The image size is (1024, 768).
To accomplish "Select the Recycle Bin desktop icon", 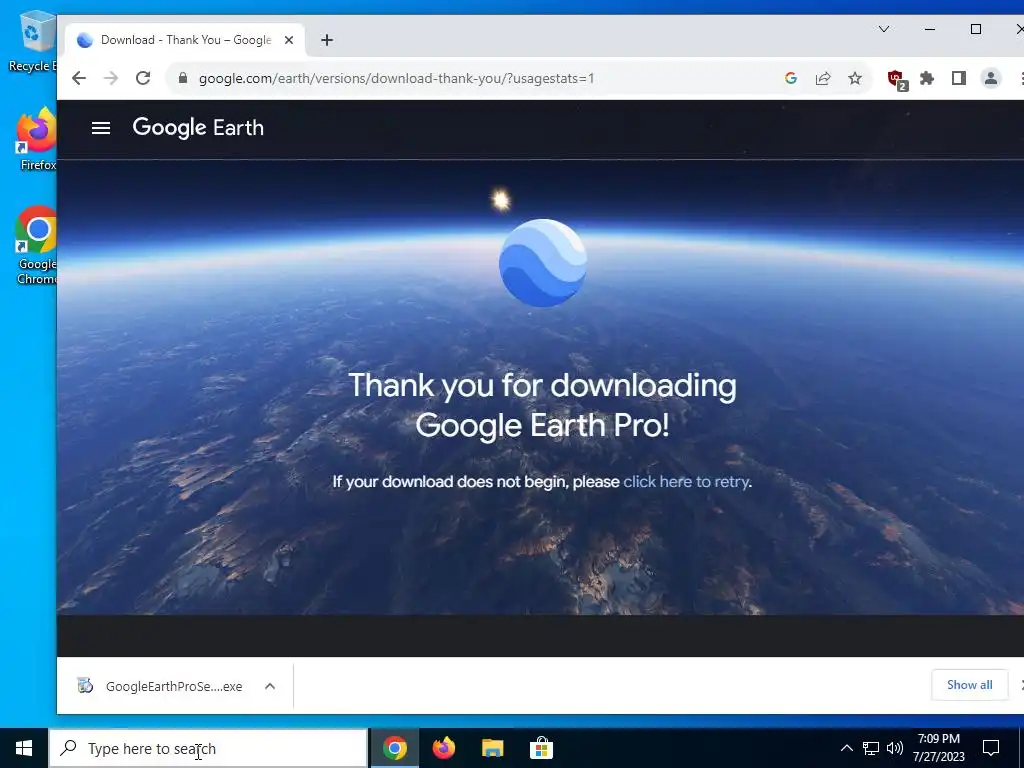I will pyautogui.click(x=32, y=40).
